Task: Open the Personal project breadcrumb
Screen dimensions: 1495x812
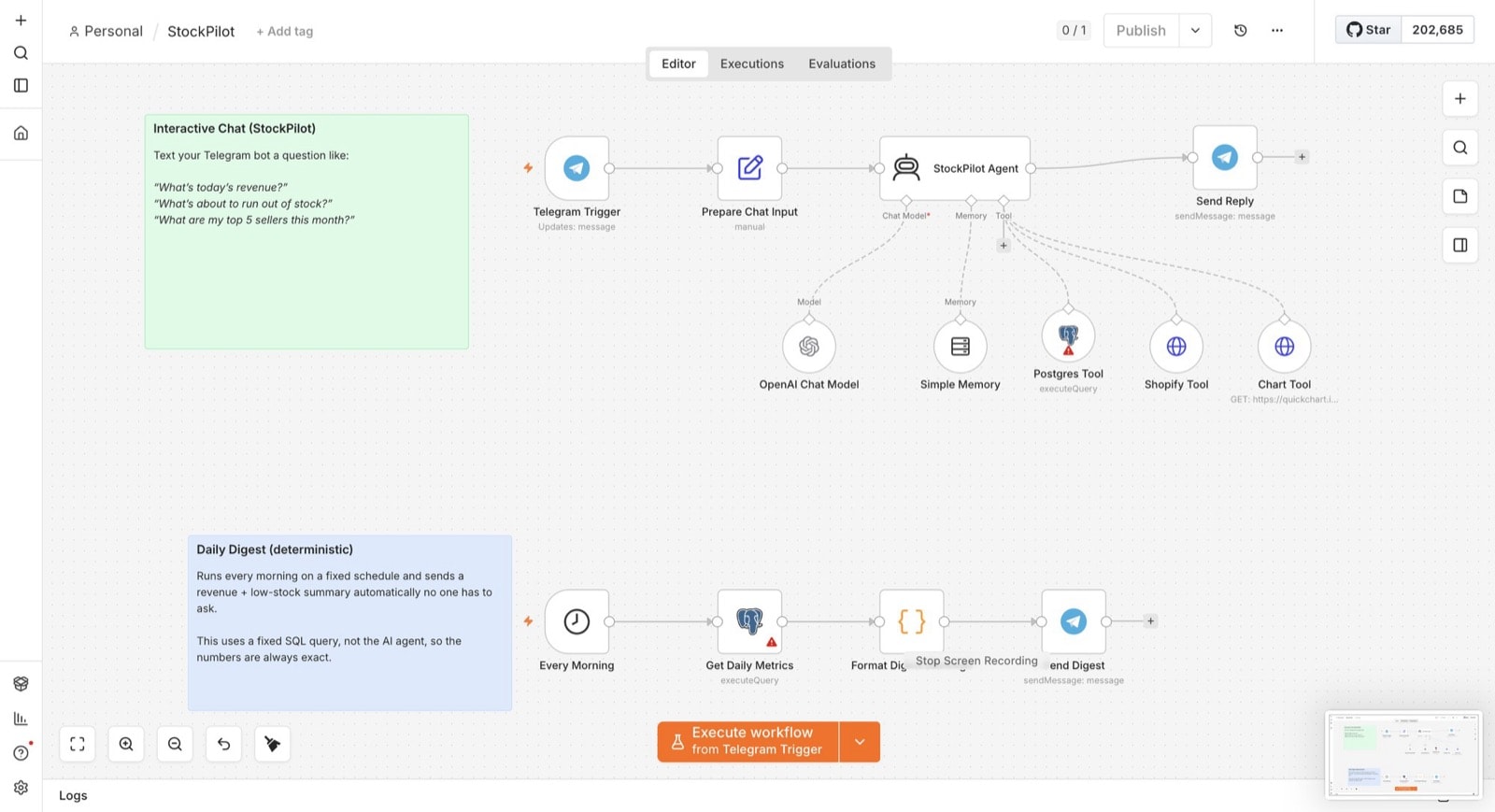Action: click(106, 31)
